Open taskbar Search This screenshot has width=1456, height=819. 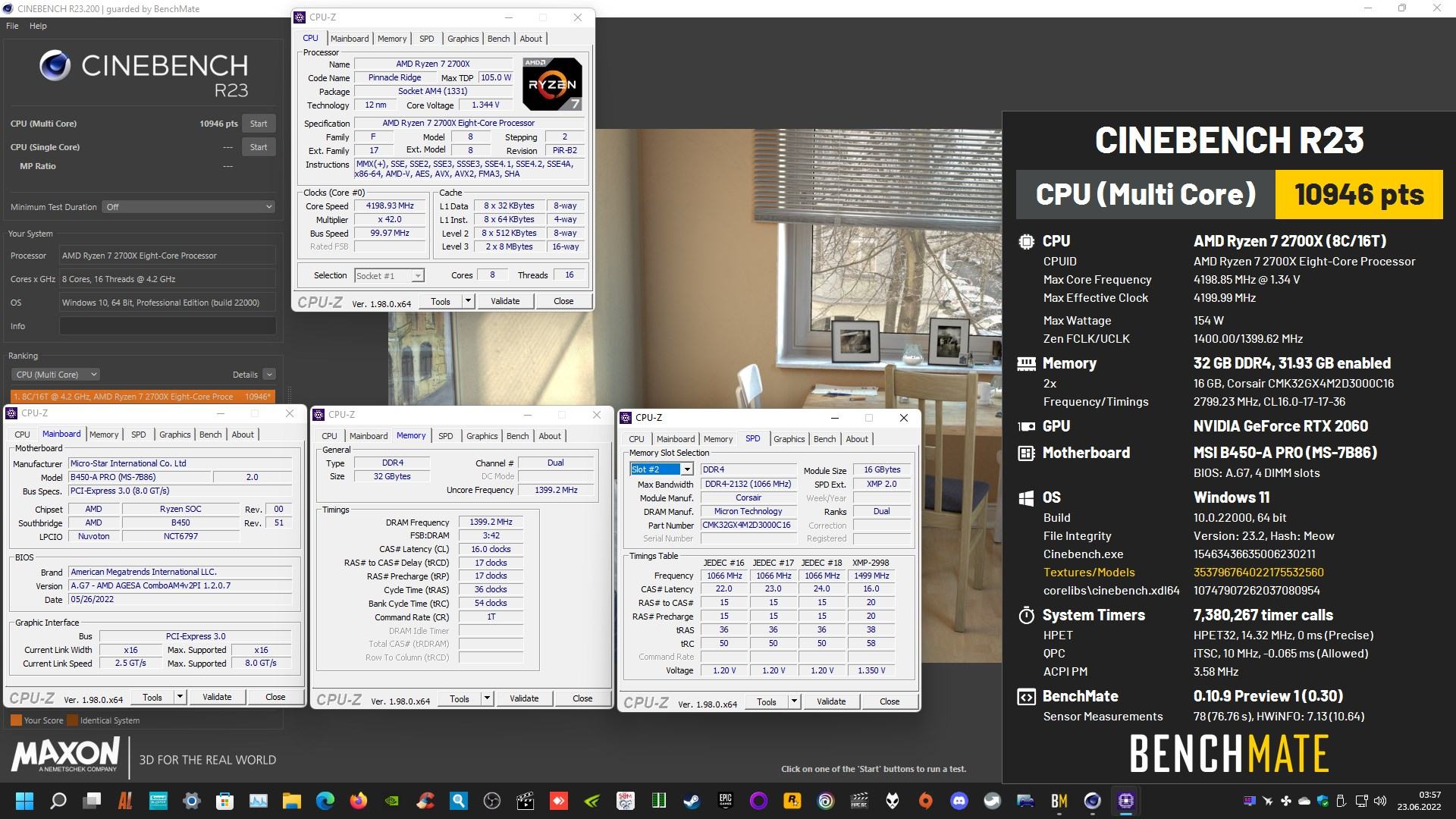tap(58, 801)
